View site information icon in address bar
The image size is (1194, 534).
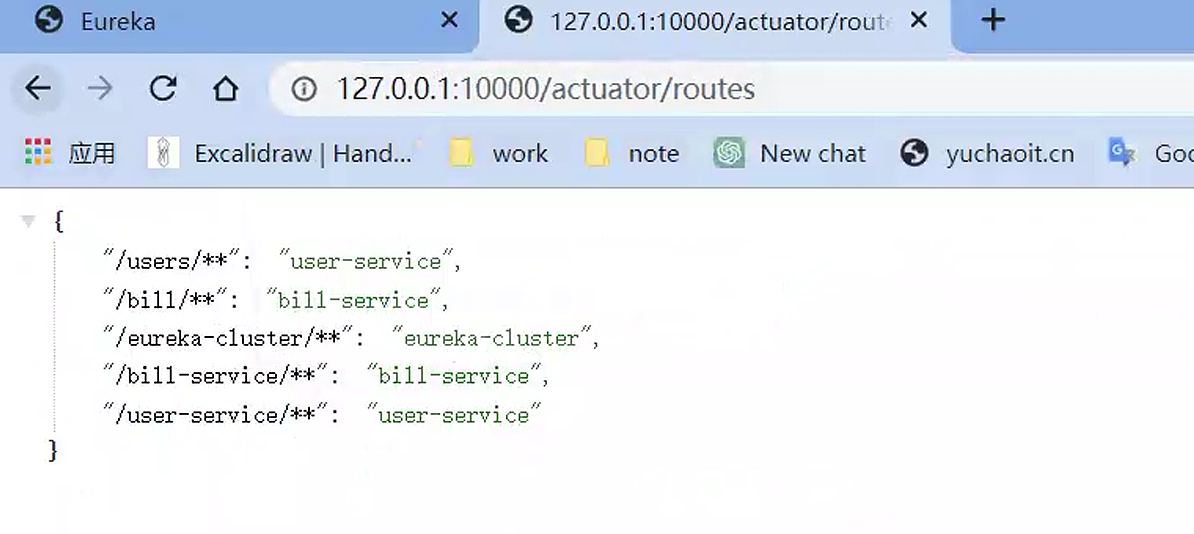[x=304, y=90]
